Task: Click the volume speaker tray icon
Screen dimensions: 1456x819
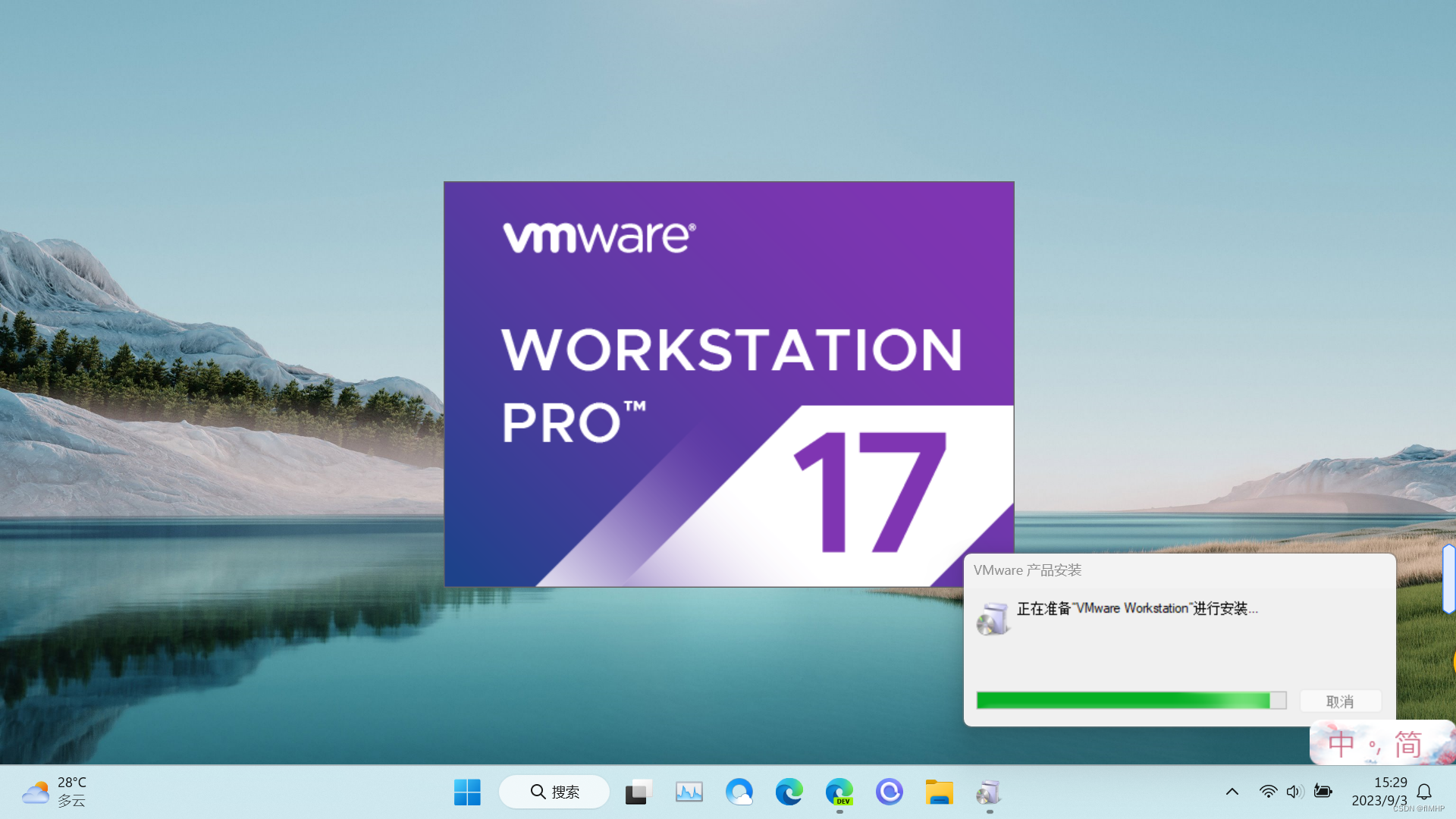Action: click(x=1294, y=792)
